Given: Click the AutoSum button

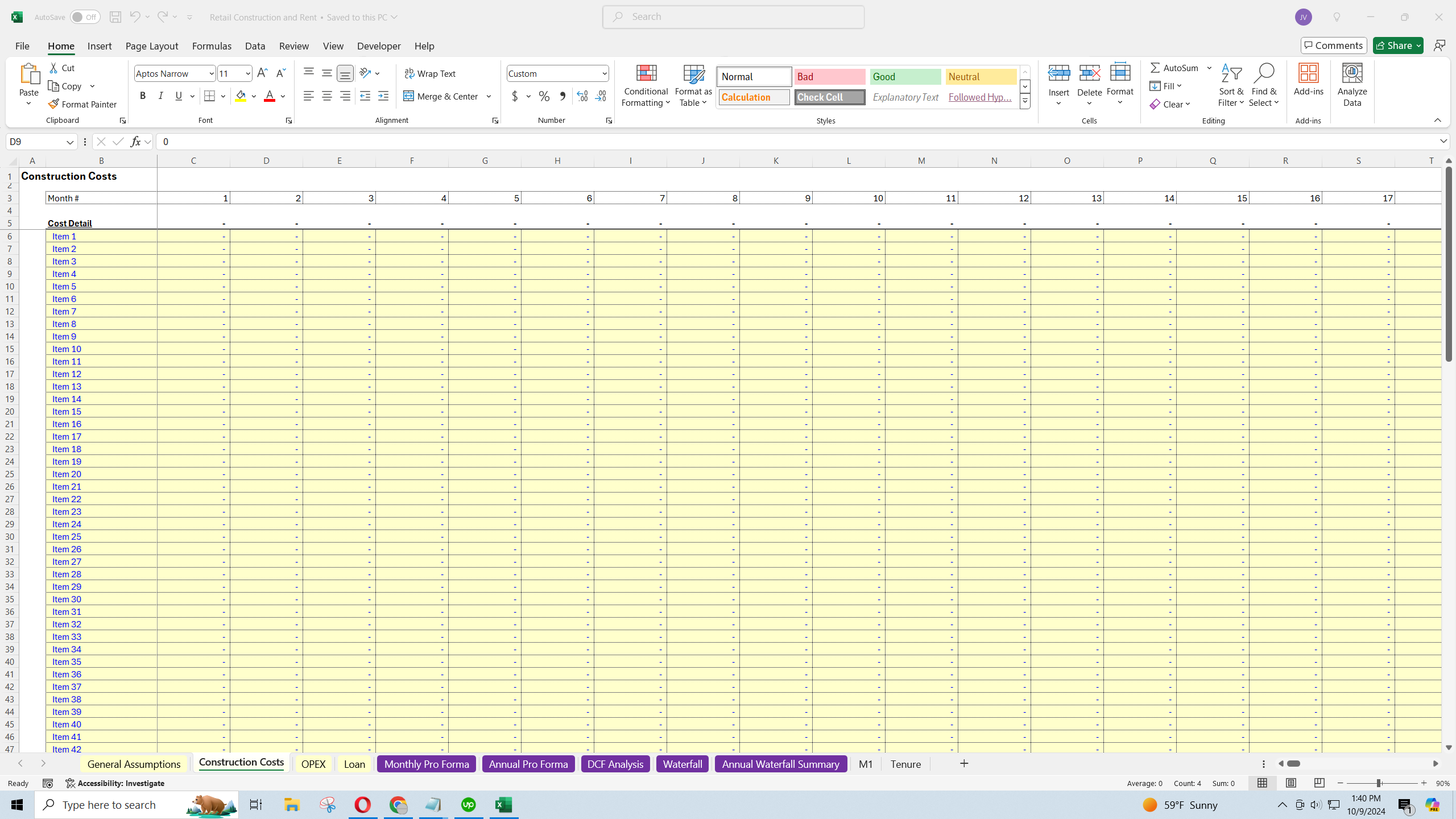Looking at the screenshot, I should (1174, 68).
